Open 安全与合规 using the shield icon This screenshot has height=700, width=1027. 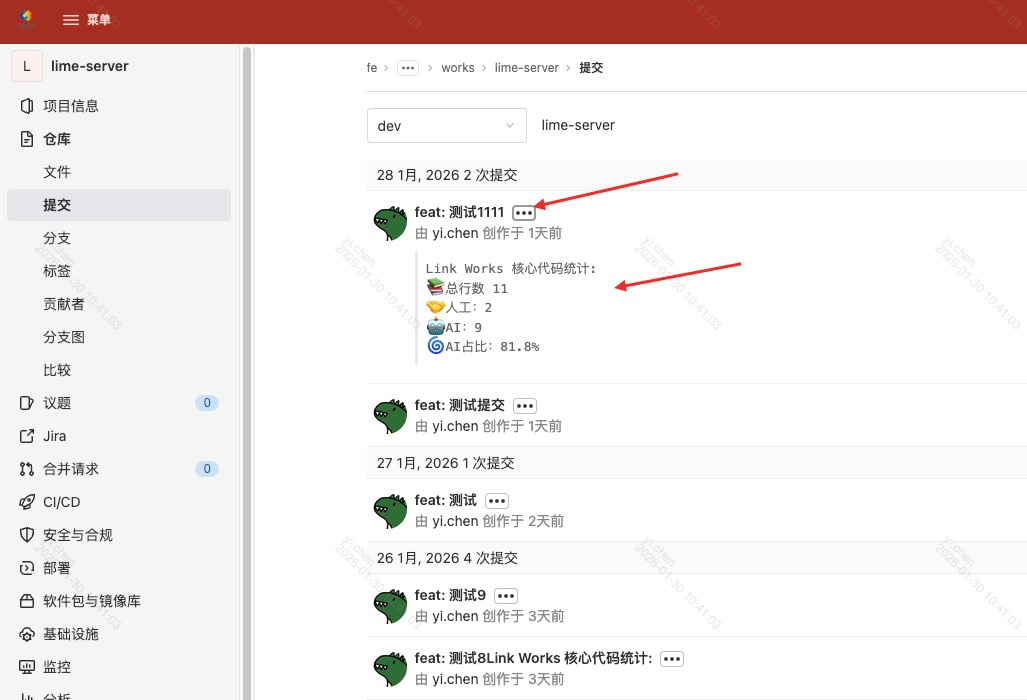coord(28,535)
